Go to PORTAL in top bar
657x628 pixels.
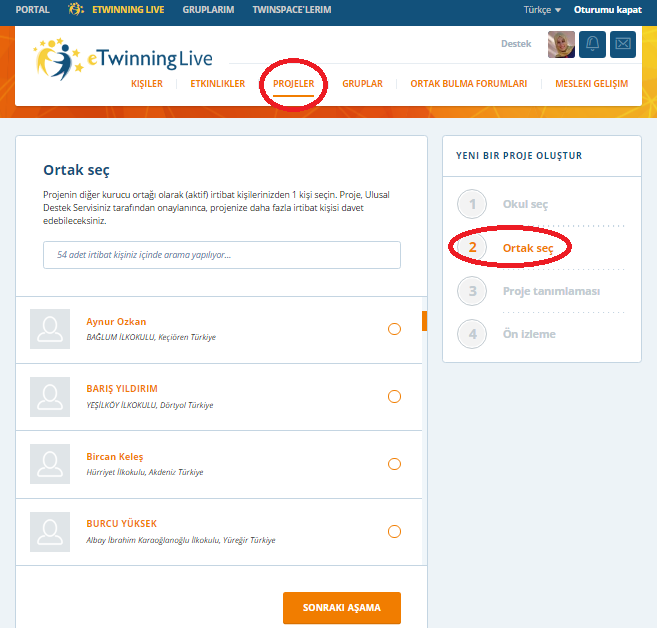tap(32, 10)
